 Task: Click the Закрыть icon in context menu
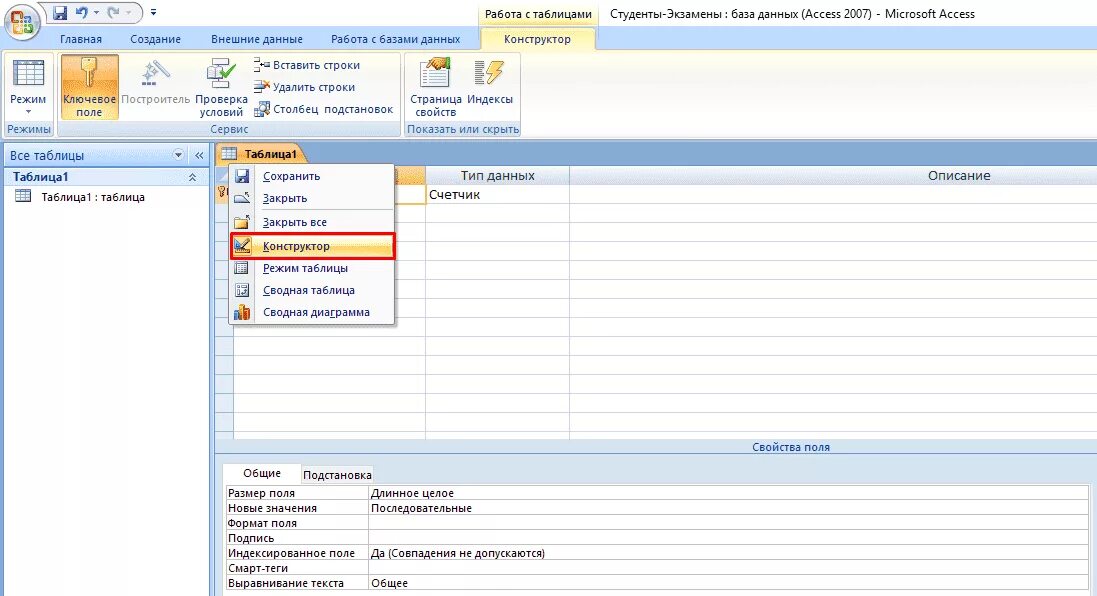tap(242, 199)
